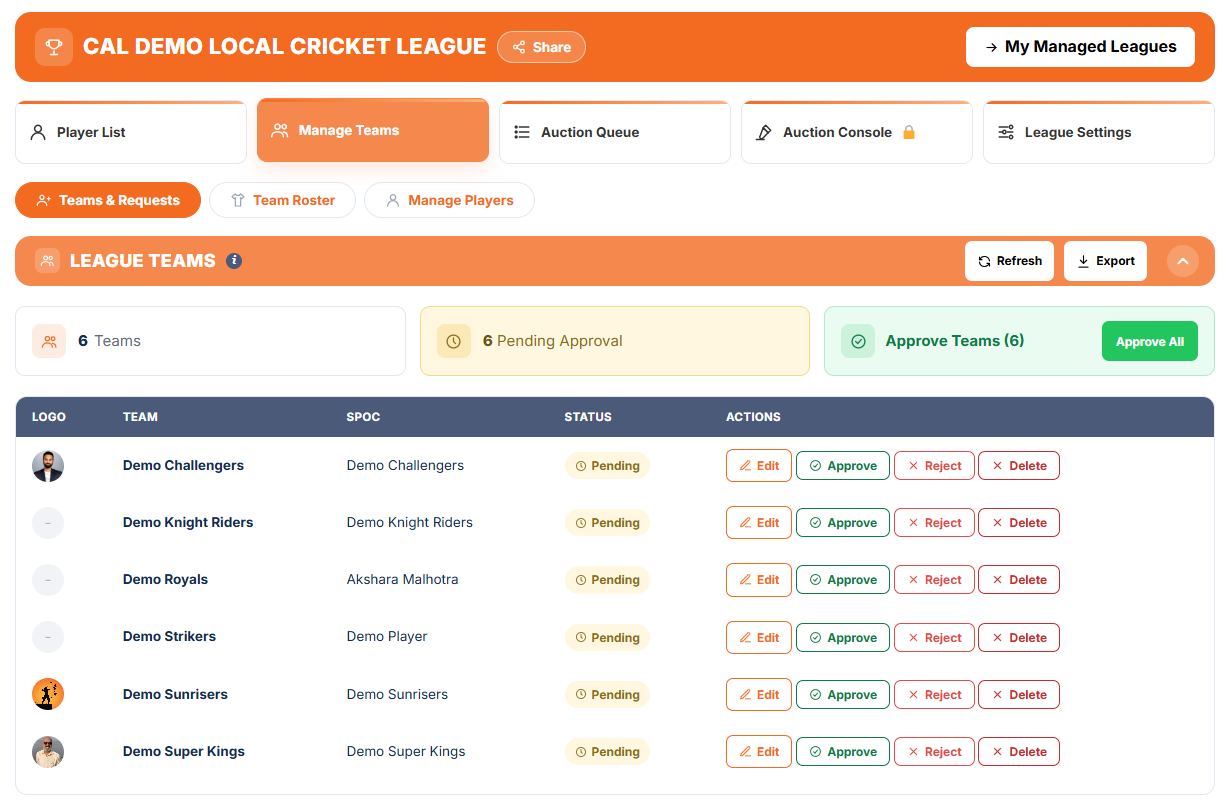Open Demo Sunrisers team logo
This screenshot has width=1227, height=807.
[x=48, y=694]
